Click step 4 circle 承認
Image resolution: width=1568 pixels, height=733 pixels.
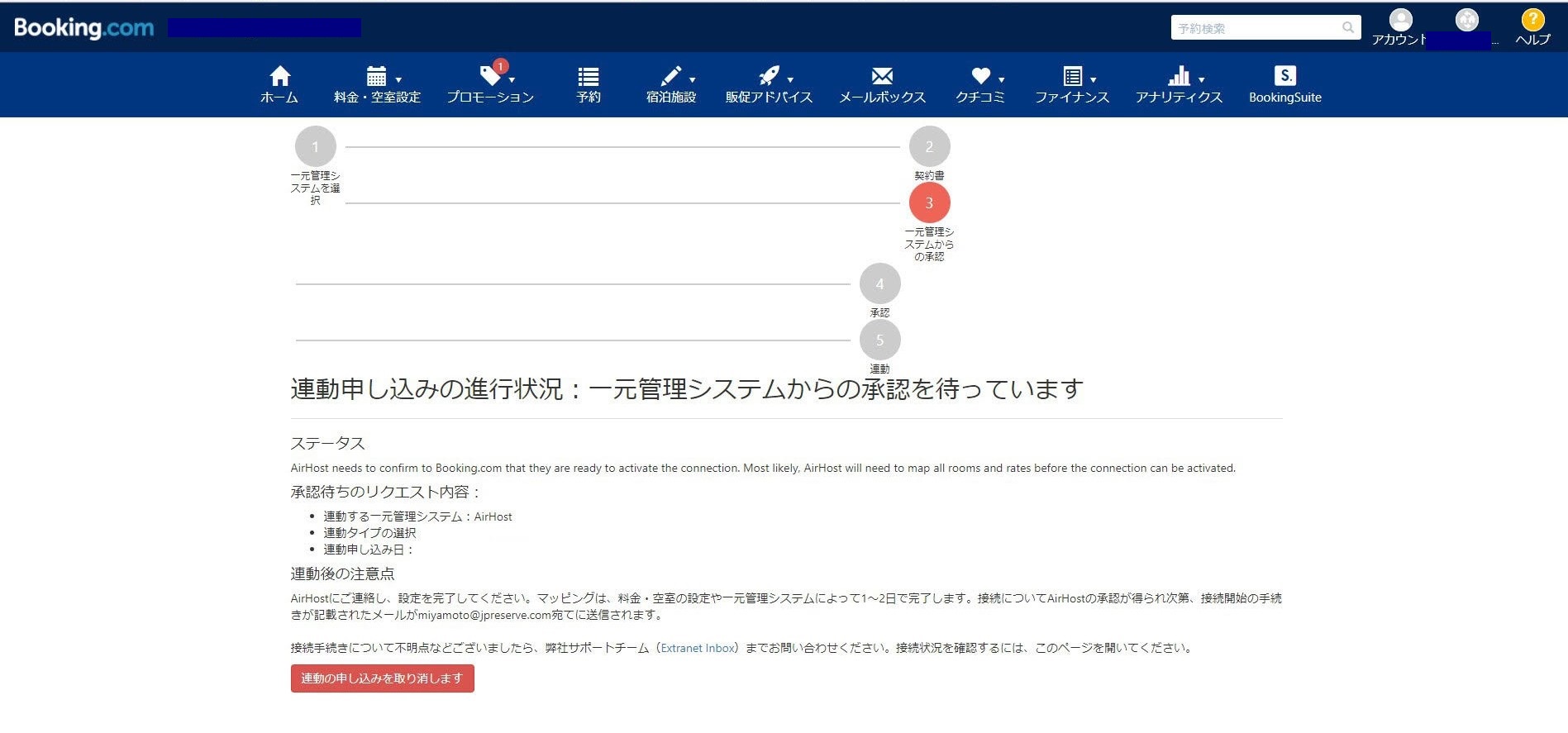pos(879,283)
